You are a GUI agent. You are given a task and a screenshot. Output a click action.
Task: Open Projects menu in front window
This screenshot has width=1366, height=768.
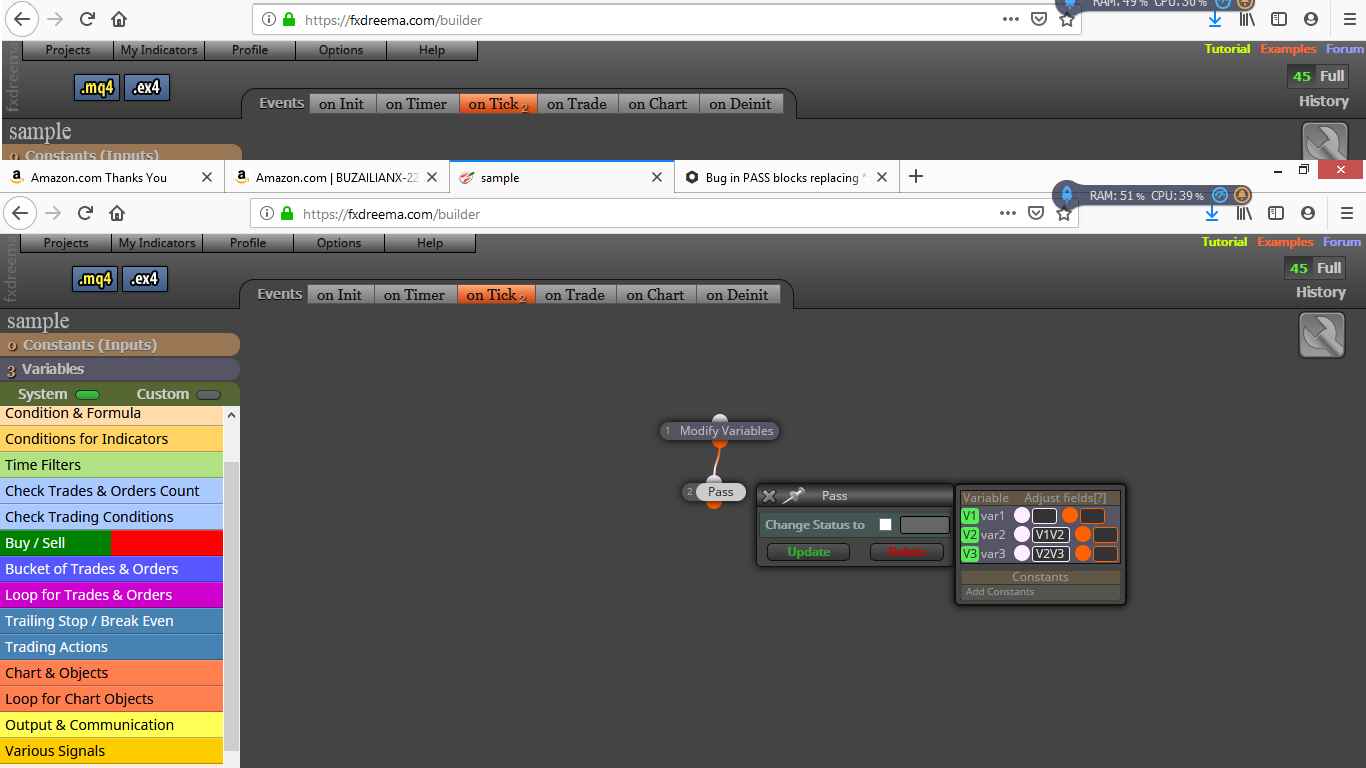click(66, 243)
